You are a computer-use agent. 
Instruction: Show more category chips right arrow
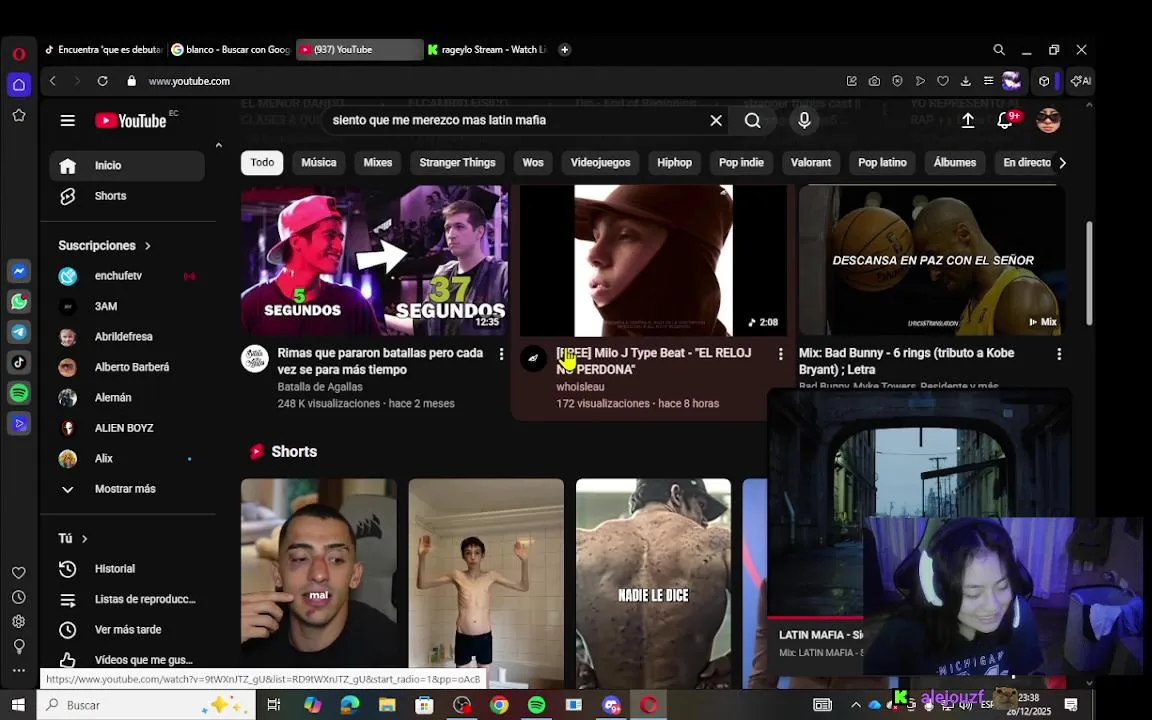click(x=1062, y=163)
